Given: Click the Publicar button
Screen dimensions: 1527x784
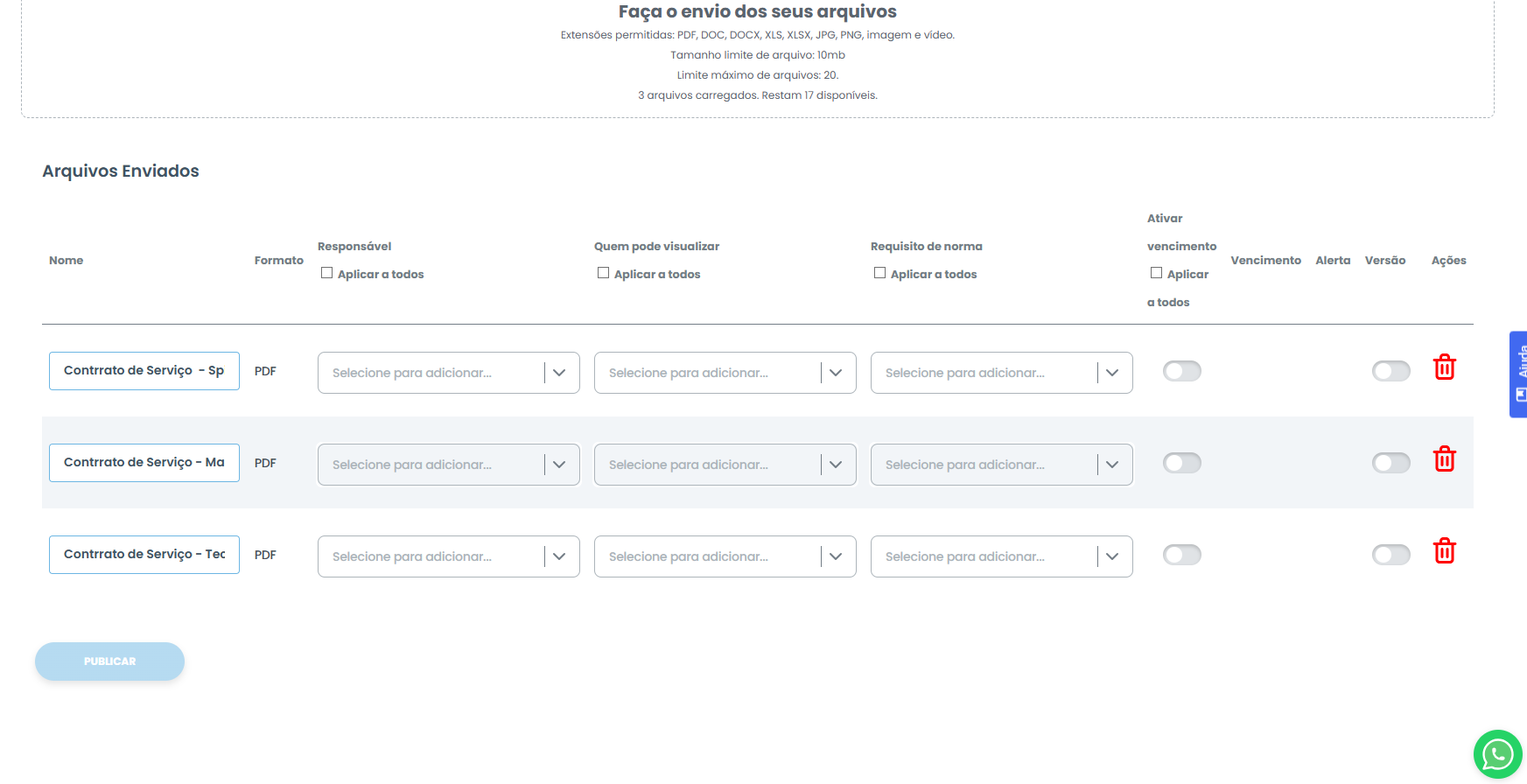Looking at the screenshot, I should click(109, 661).
